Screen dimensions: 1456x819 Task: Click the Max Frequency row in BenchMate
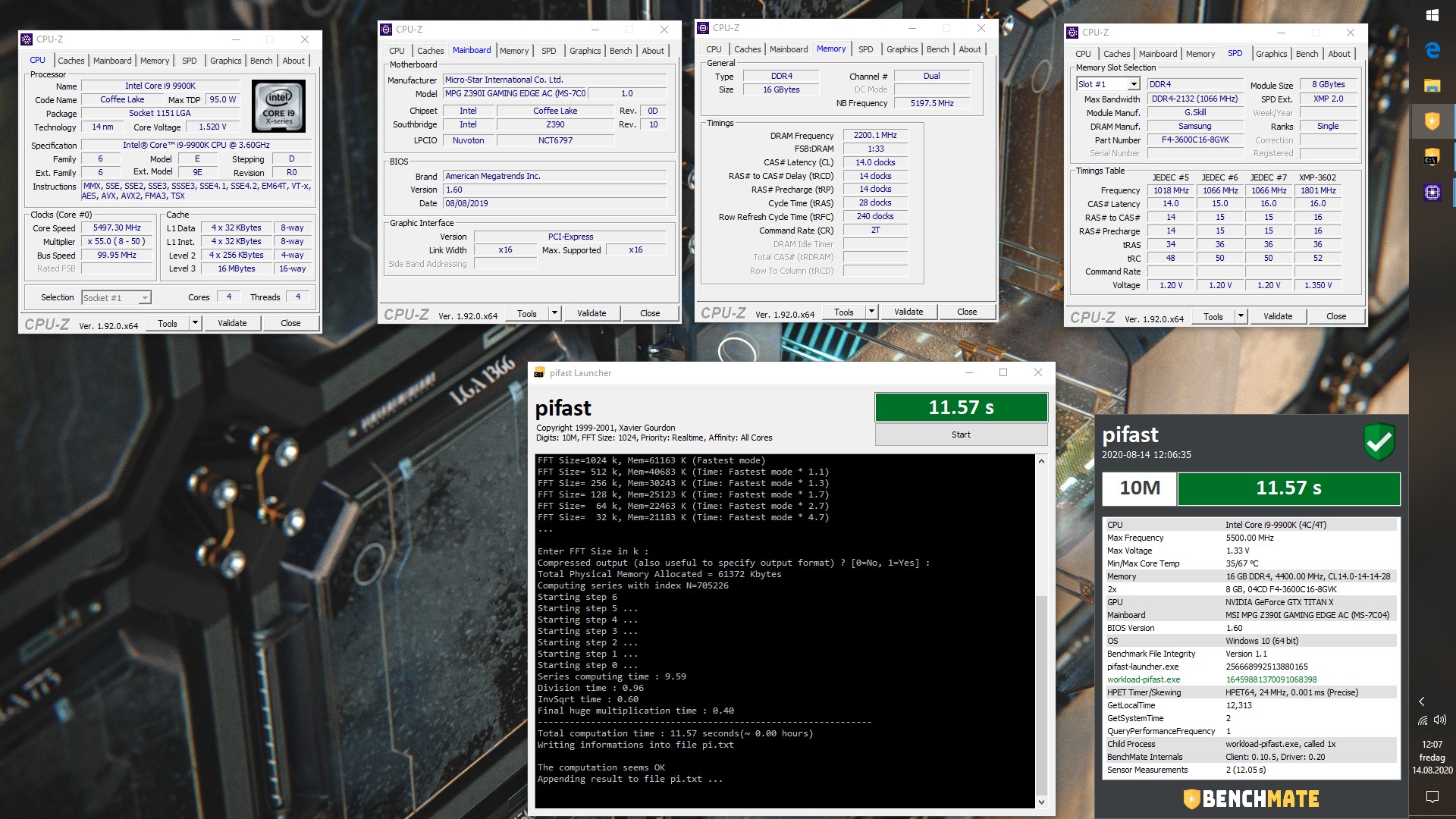[1250, 538]
